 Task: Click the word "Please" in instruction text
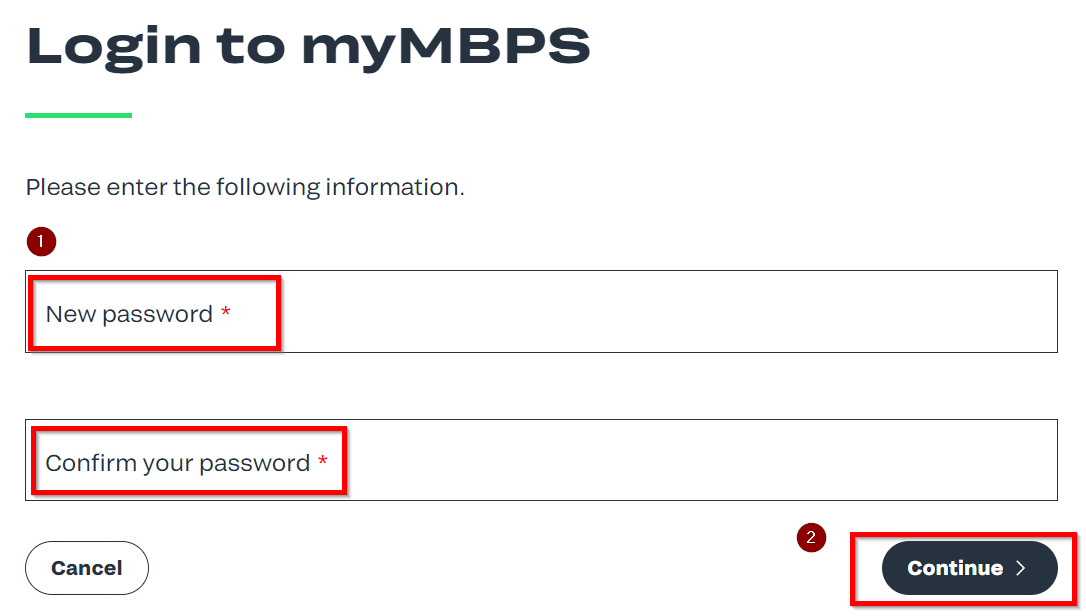(x=60, y=187)
